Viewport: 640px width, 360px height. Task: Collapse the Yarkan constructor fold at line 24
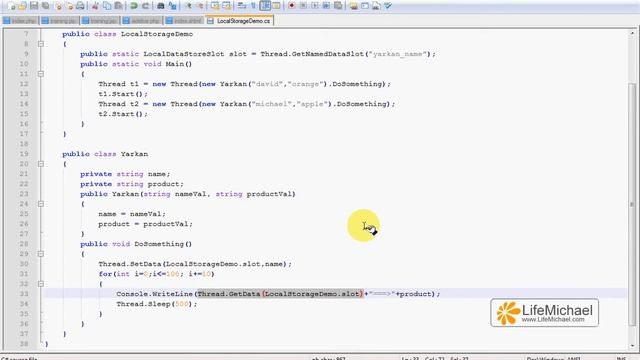[41, 204]
